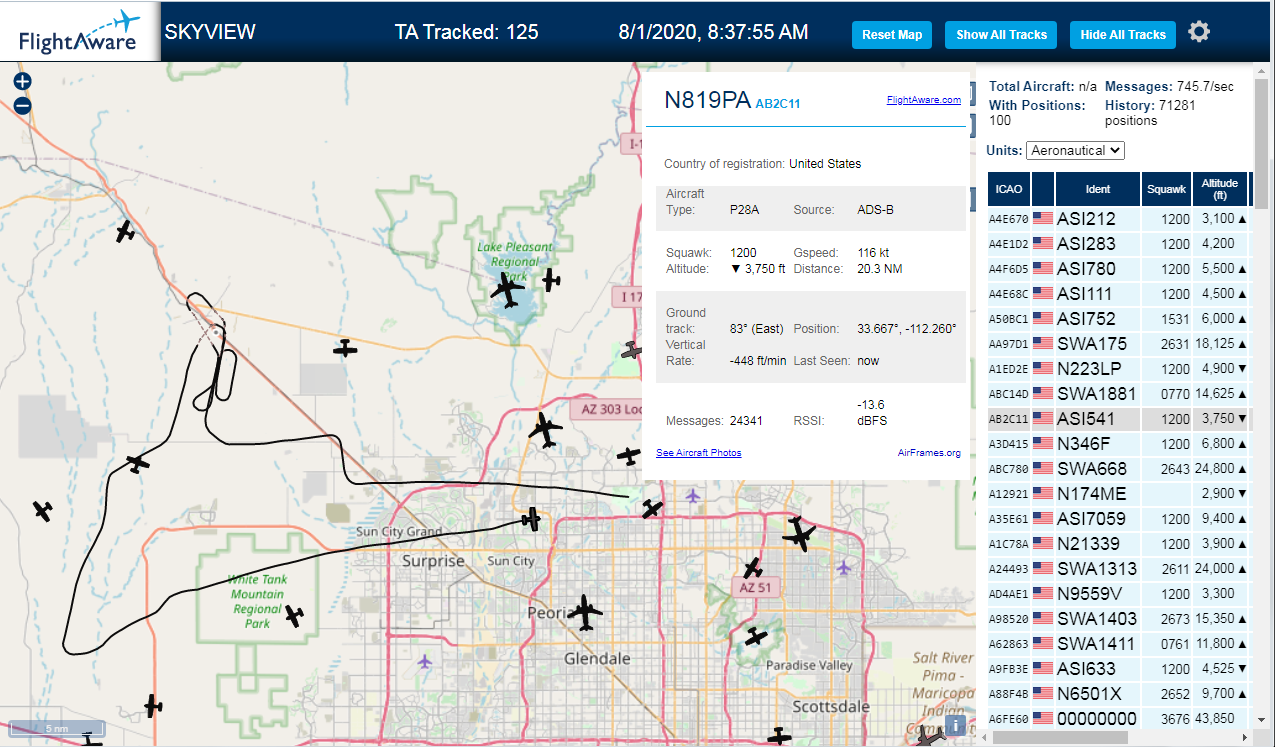Click the US flag in the N9559V row
This screenshot has width=1275, height=747.
pos(1043,593)
